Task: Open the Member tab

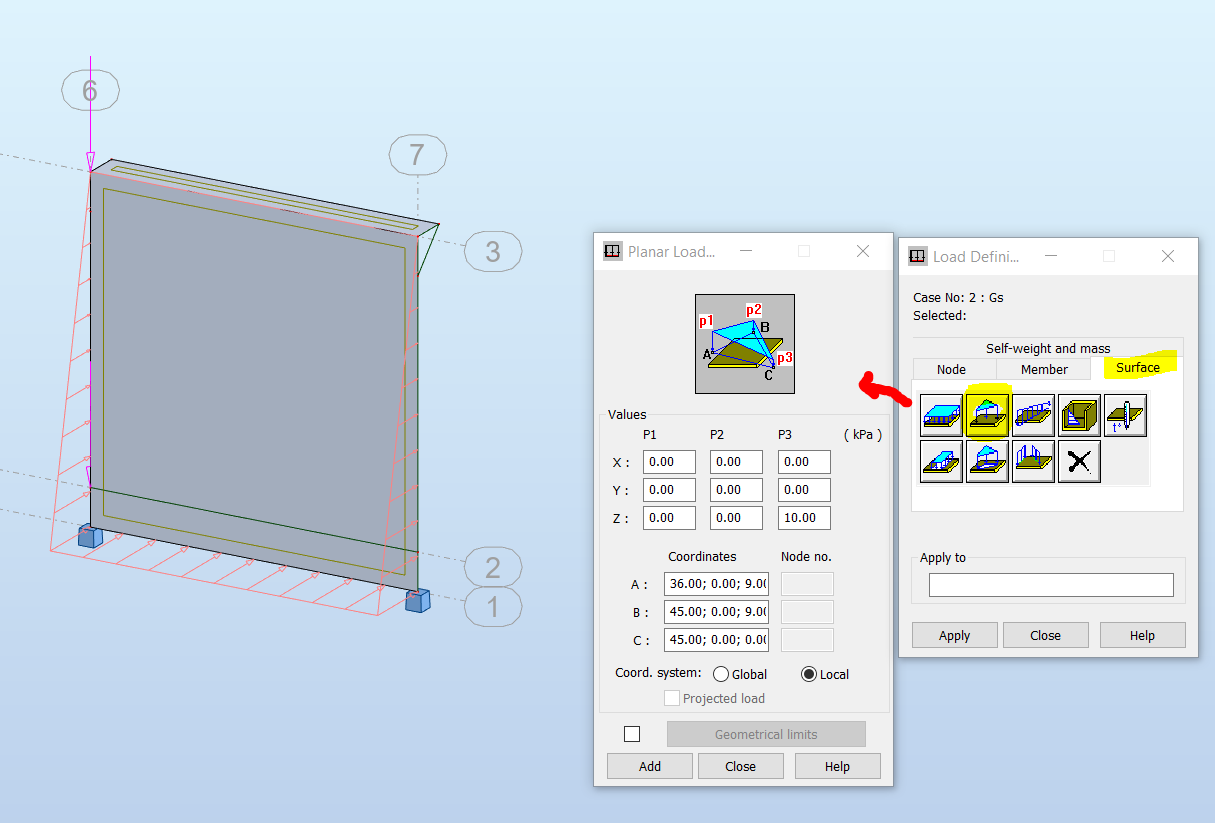Action: click(x=1043, y=369)
